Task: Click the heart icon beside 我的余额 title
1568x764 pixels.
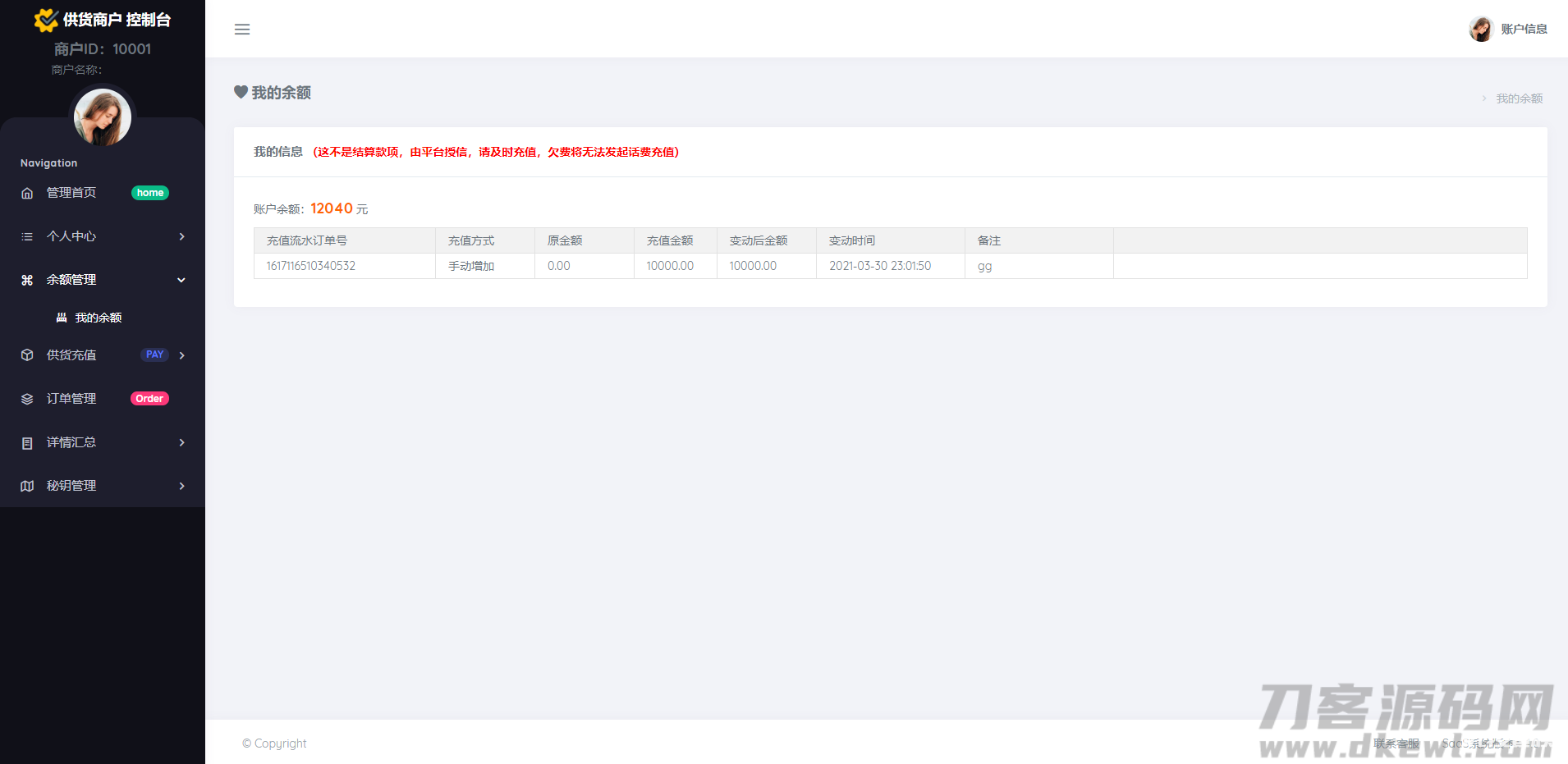Action: [x=241, y=92]
